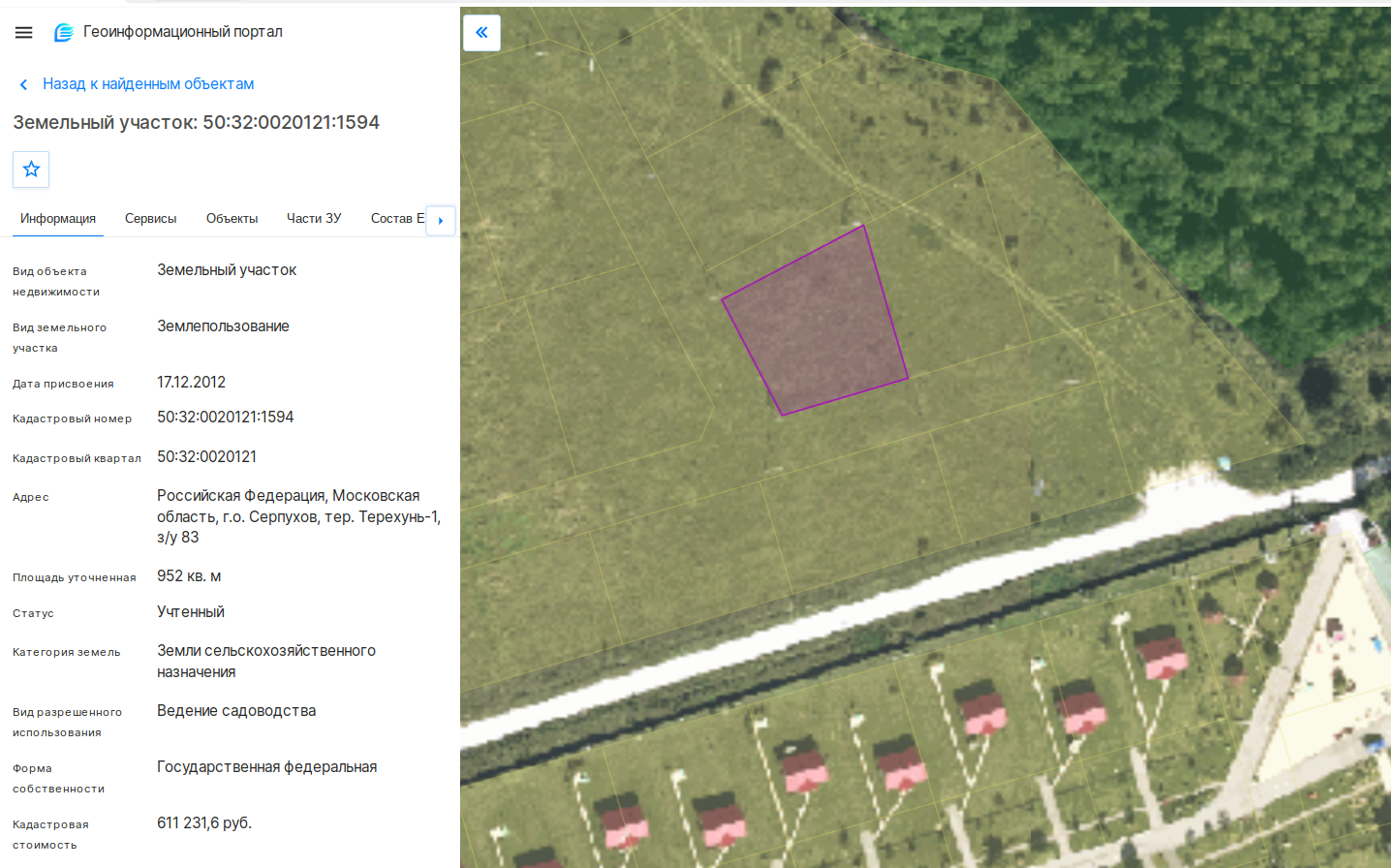The width and height of the screenshot is (1391, 868).
Task: Click the Категория земель label
Action: click(67, 652)
